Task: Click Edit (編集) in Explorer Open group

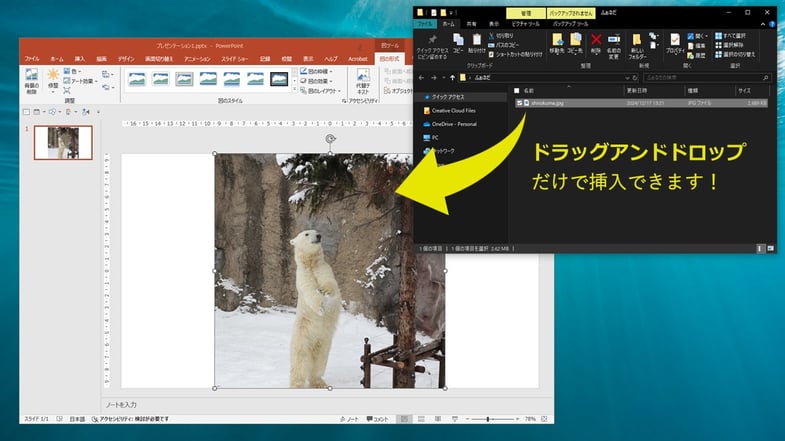Action: tap(696, 46)
